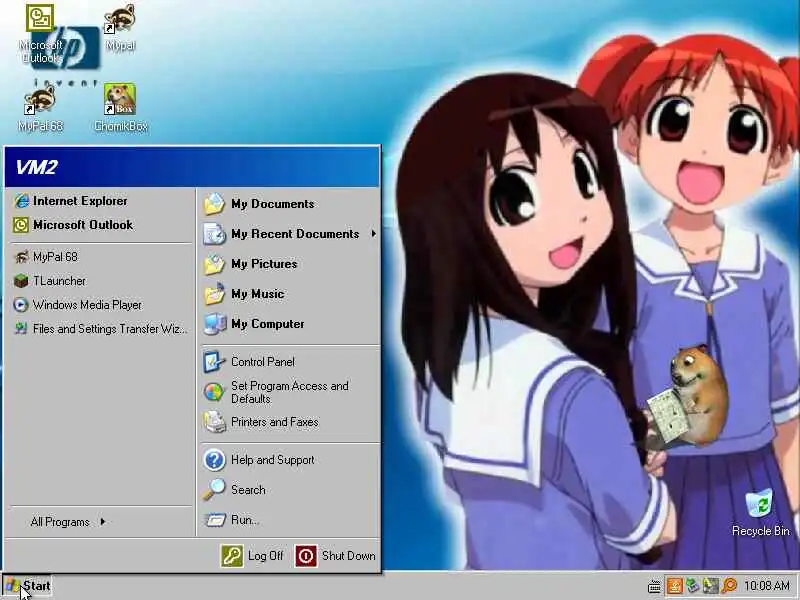Viewport: 800px width, 600px height.
Task: Open Set Program Access and Defaults
Action: click(x=289, y=392)
